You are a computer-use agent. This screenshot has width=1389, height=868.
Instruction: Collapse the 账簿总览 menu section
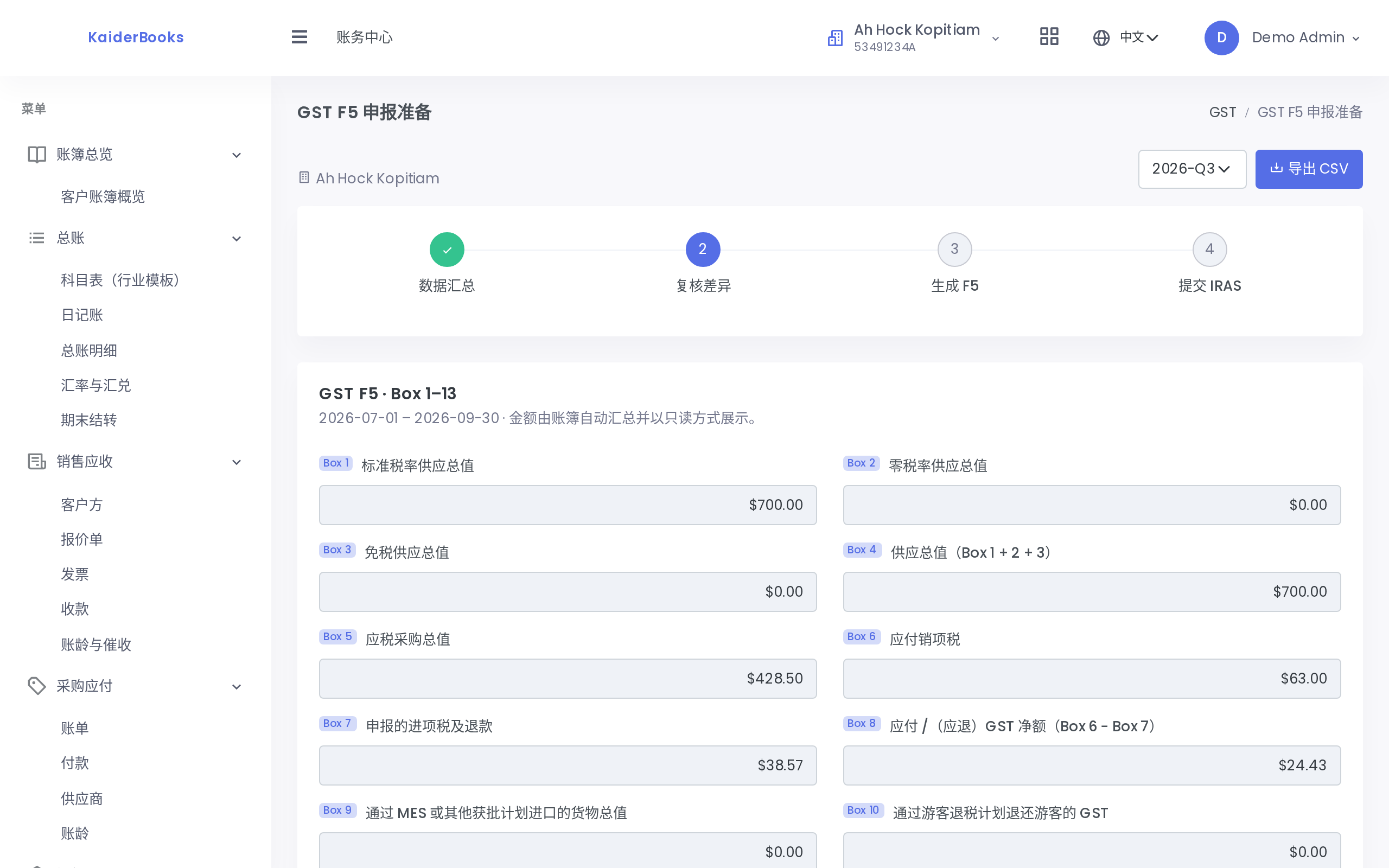(x=236, y=155)
